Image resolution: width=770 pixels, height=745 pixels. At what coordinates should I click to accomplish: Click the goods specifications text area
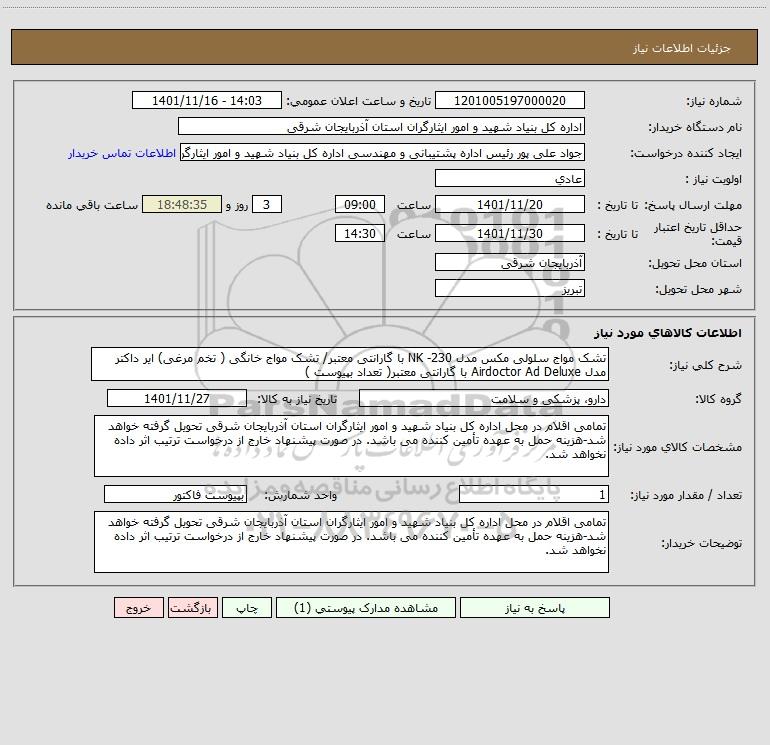coord(351,446)
